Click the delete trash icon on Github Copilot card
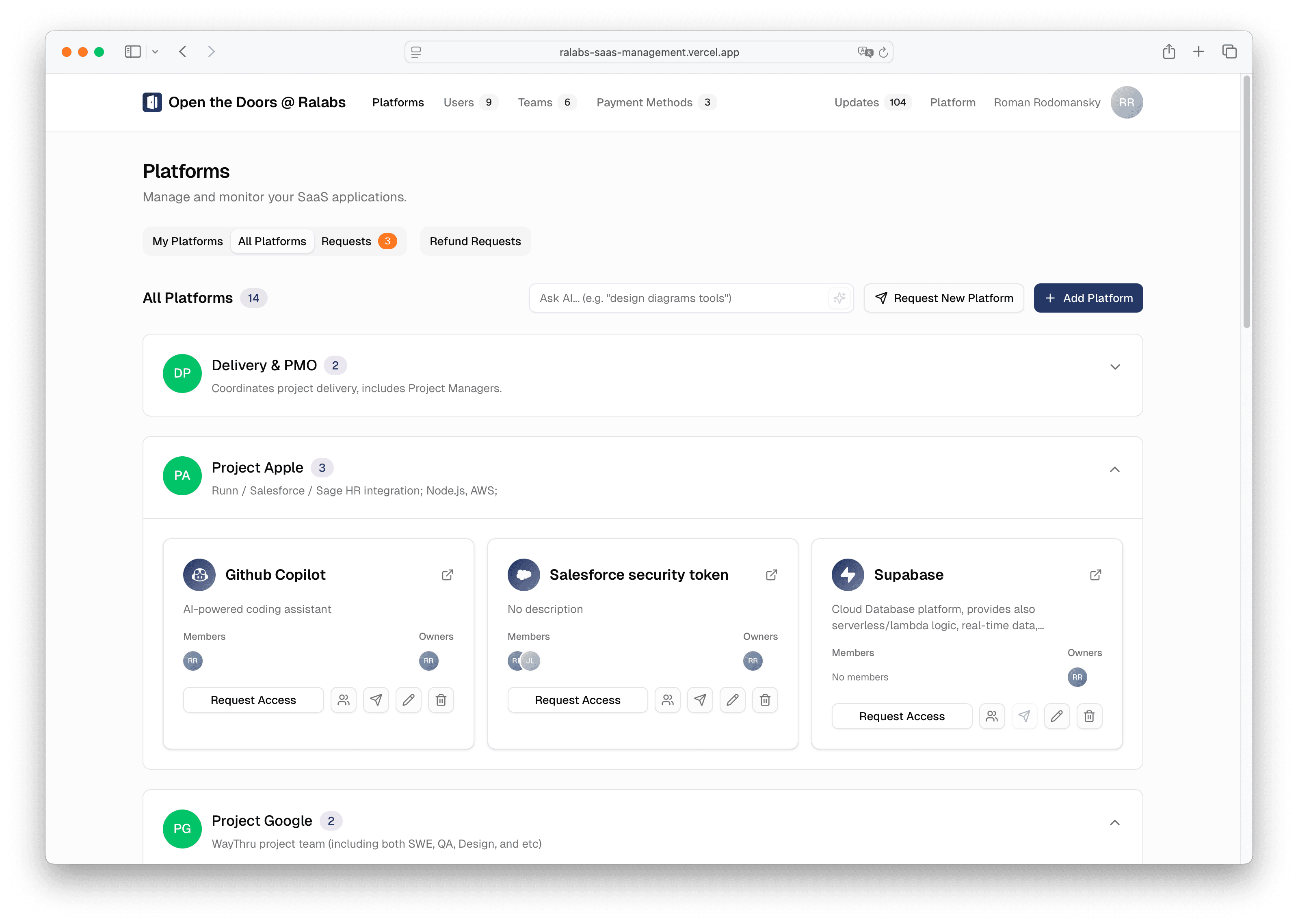Viewport: 1298px width, 924px height. 441,700
